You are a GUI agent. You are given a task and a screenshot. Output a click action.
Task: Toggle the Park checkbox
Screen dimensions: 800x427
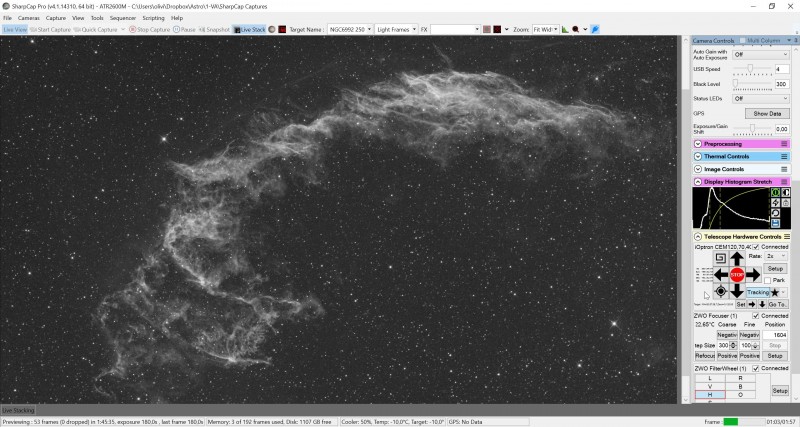[x=767, y=281]
